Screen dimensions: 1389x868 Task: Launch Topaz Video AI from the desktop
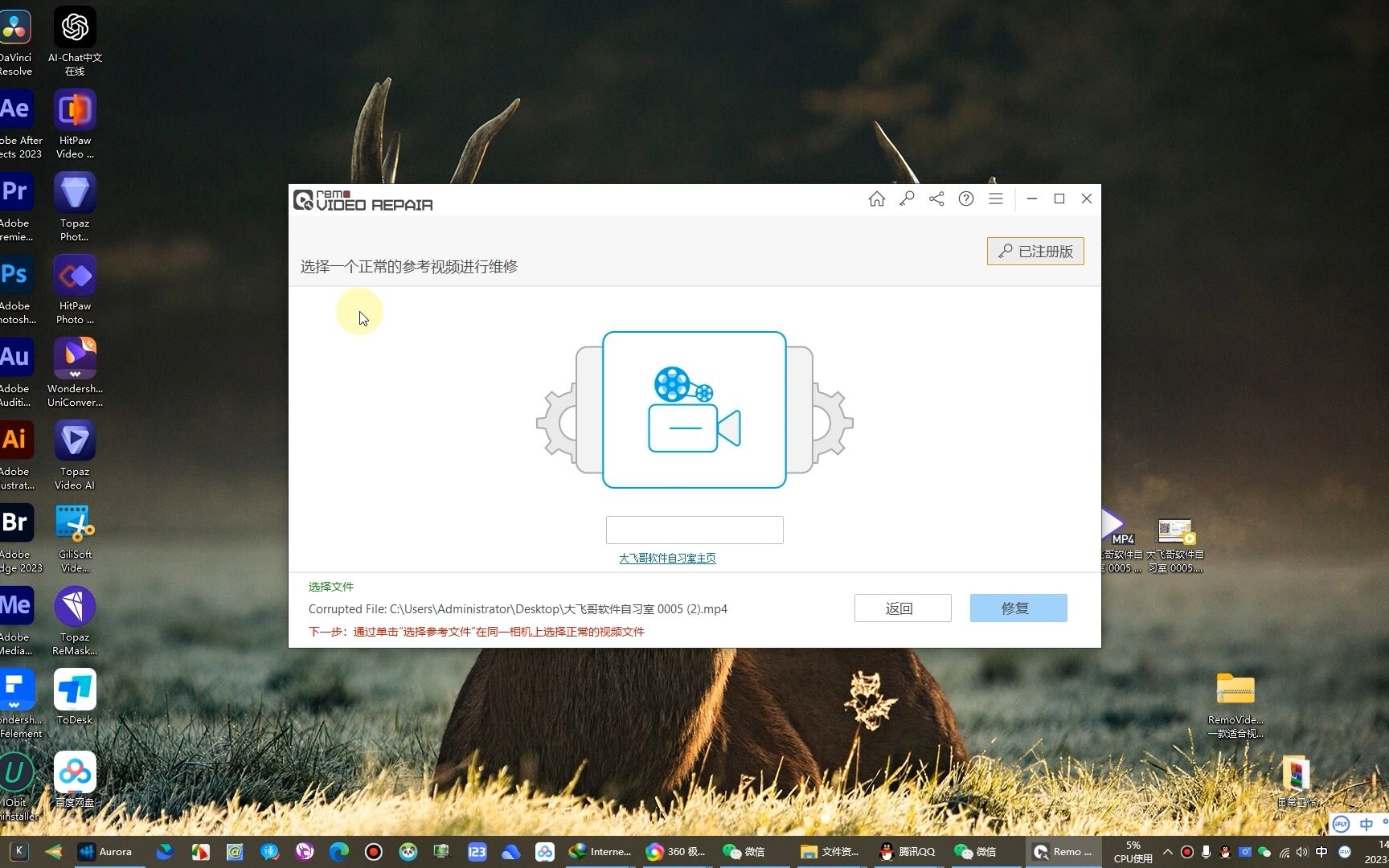74,440
